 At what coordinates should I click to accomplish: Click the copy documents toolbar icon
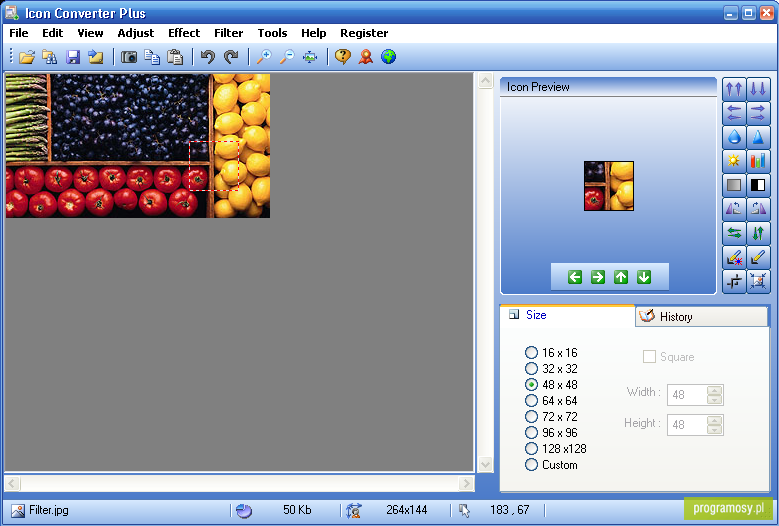tap(152, 57)
